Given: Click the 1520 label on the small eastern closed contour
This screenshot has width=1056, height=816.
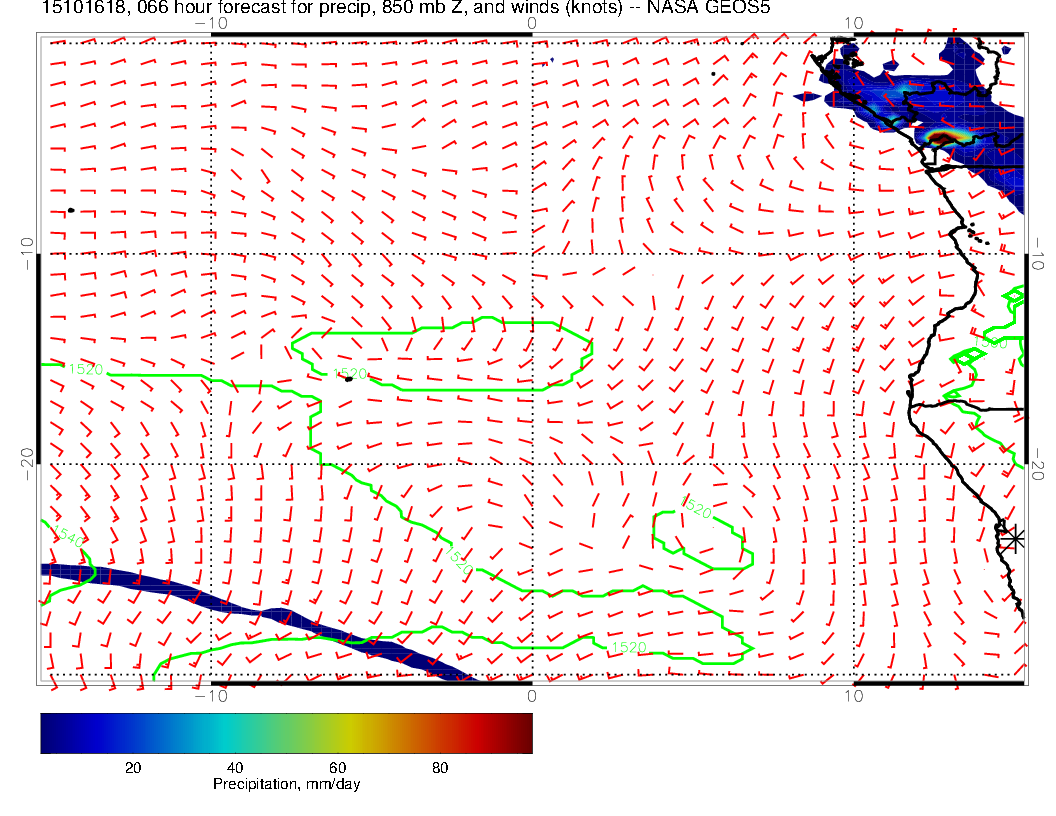Looking at the screenshot, I should click(x=696, y=508).
